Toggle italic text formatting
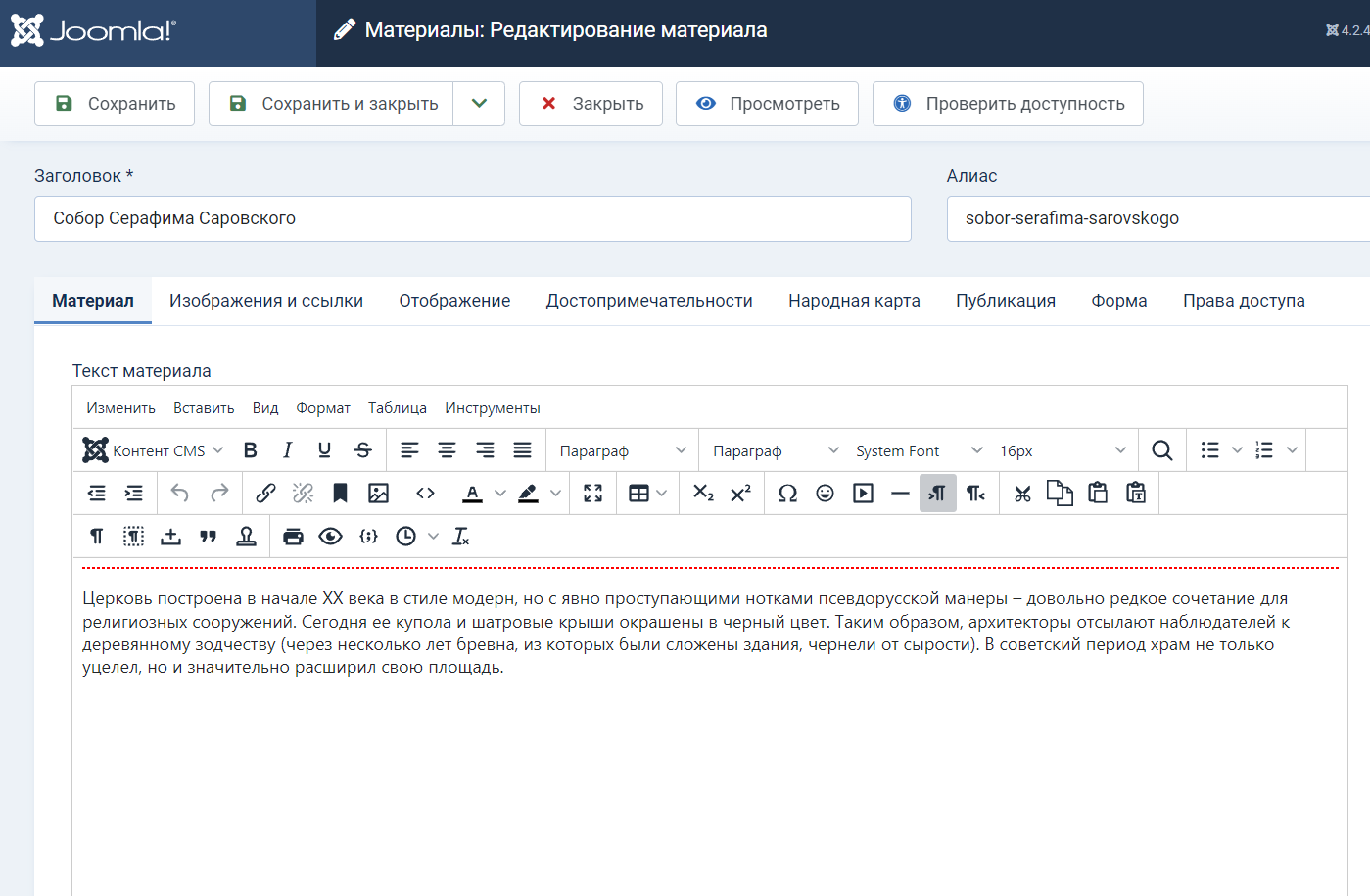 (287, 450)
